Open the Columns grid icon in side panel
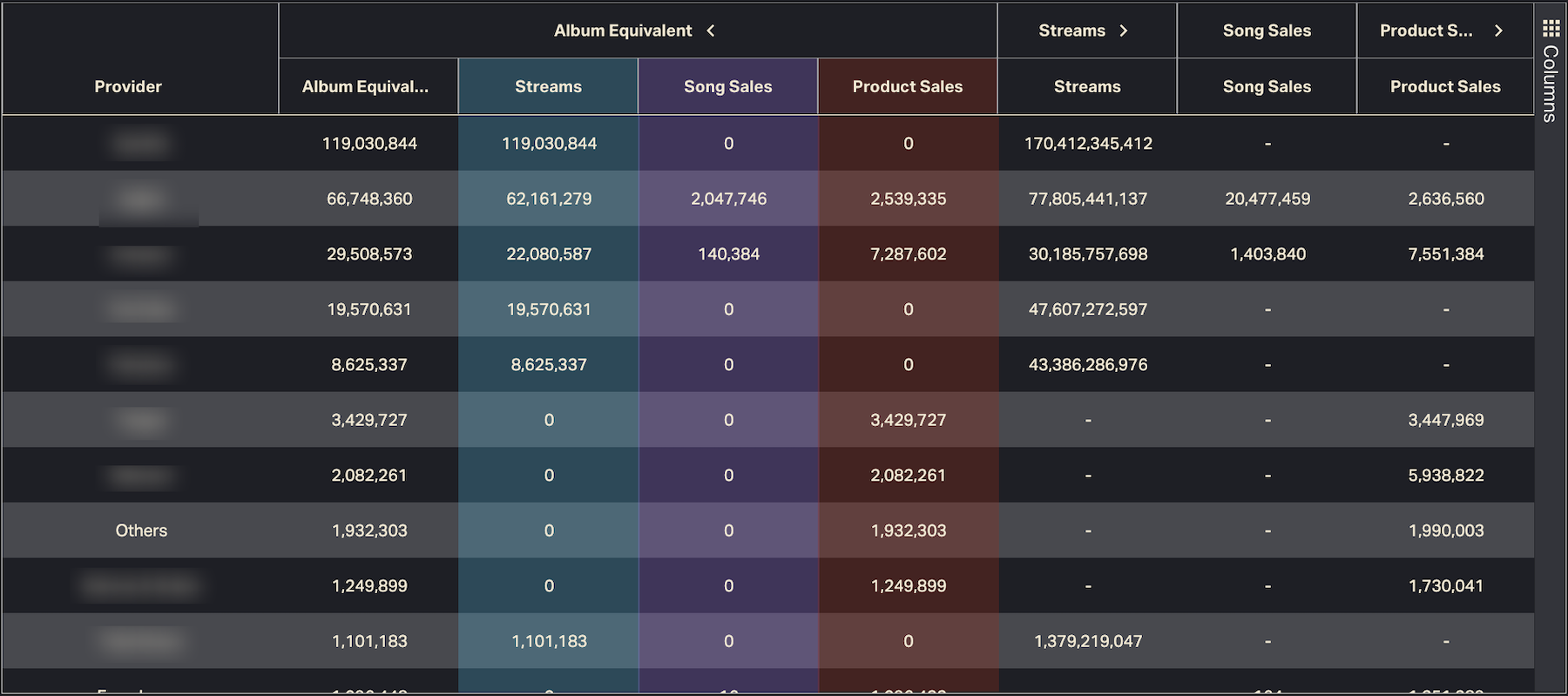1568x696 pixels. click(1551, 29)
